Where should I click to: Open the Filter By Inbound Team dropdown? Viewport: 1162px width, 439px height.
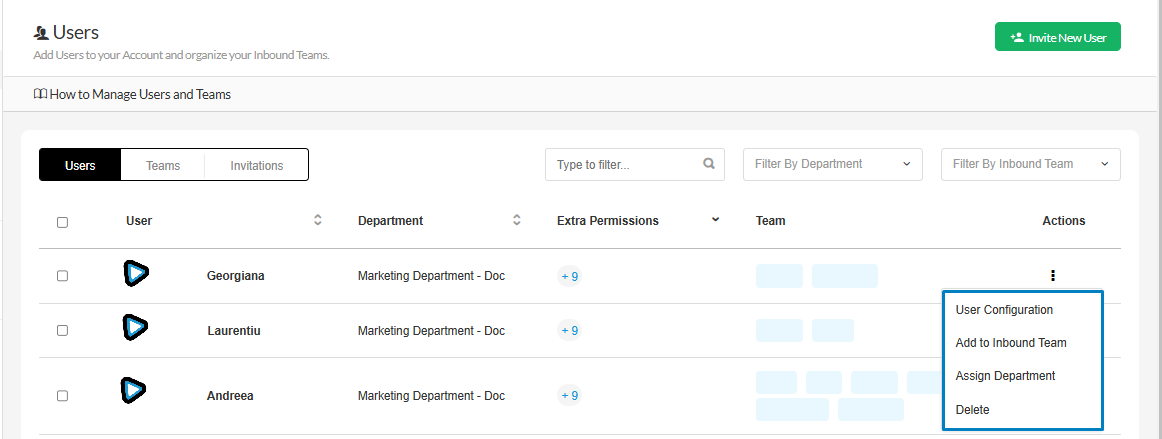coord(1030,164)
